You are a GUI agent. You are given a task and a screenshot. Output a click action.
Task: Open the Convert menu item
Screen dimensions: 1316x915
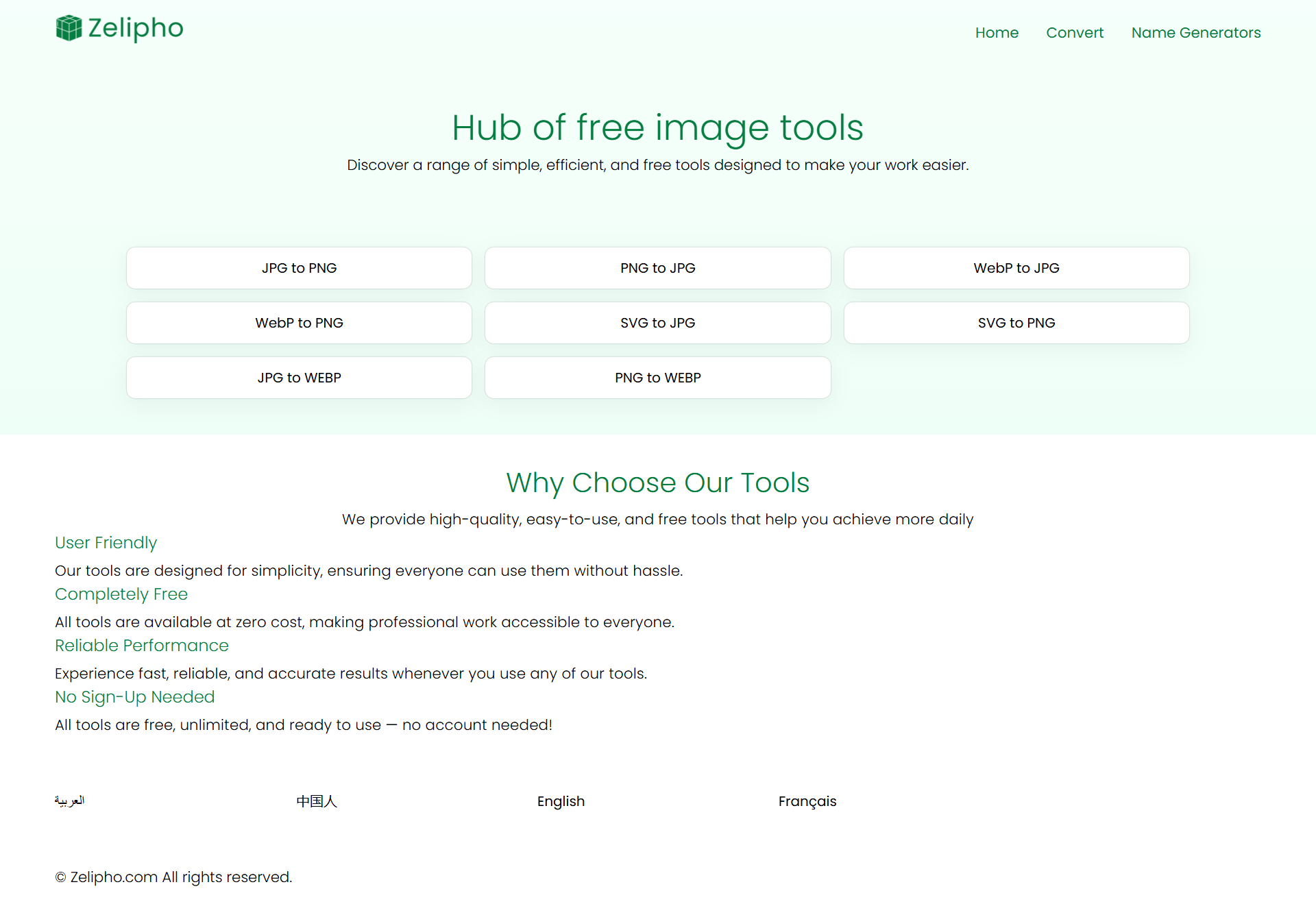coord(1075,32)
